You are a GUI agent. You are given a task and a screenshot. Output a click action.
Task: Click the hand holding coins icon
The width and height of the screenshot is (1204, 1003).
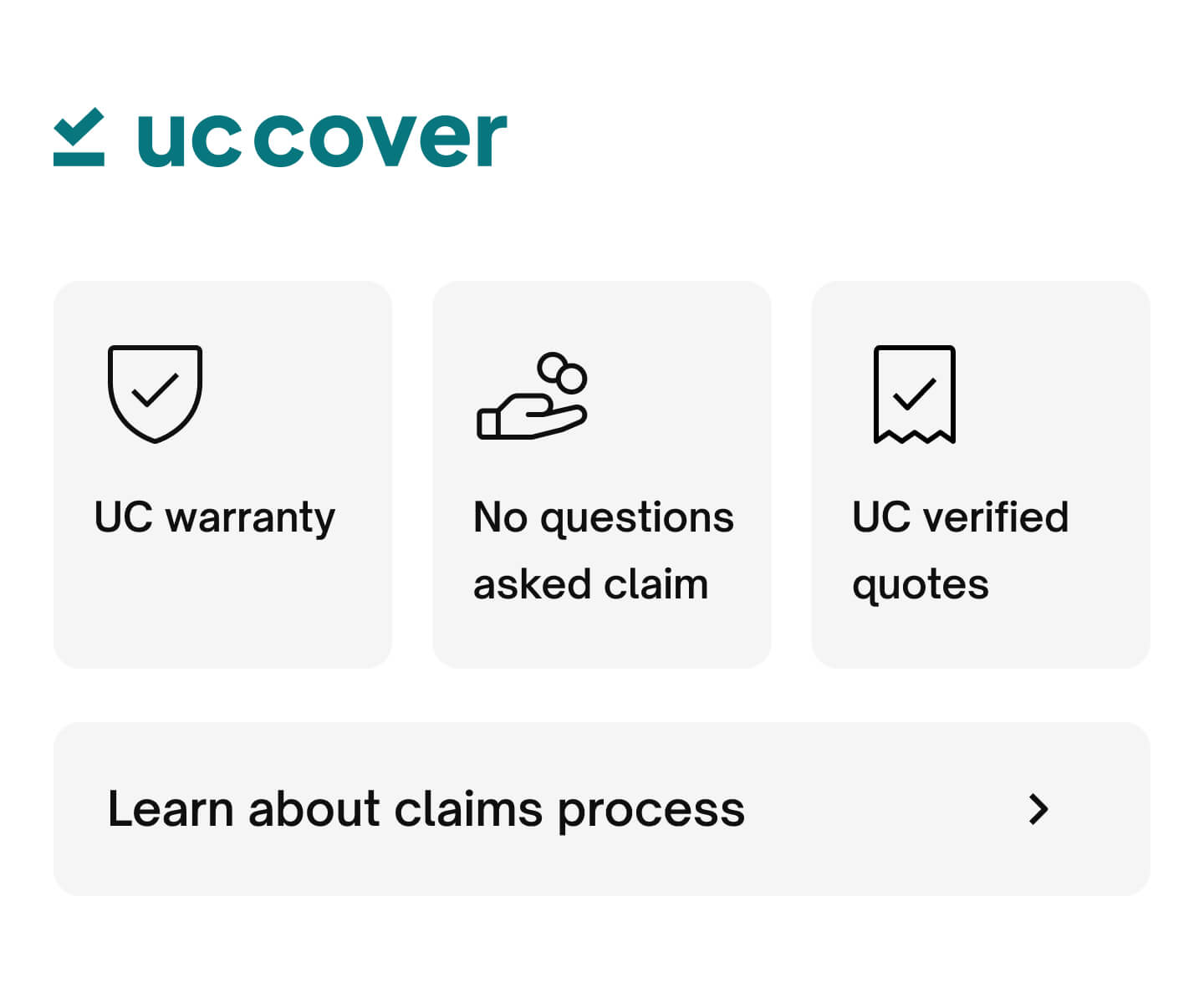533,395
